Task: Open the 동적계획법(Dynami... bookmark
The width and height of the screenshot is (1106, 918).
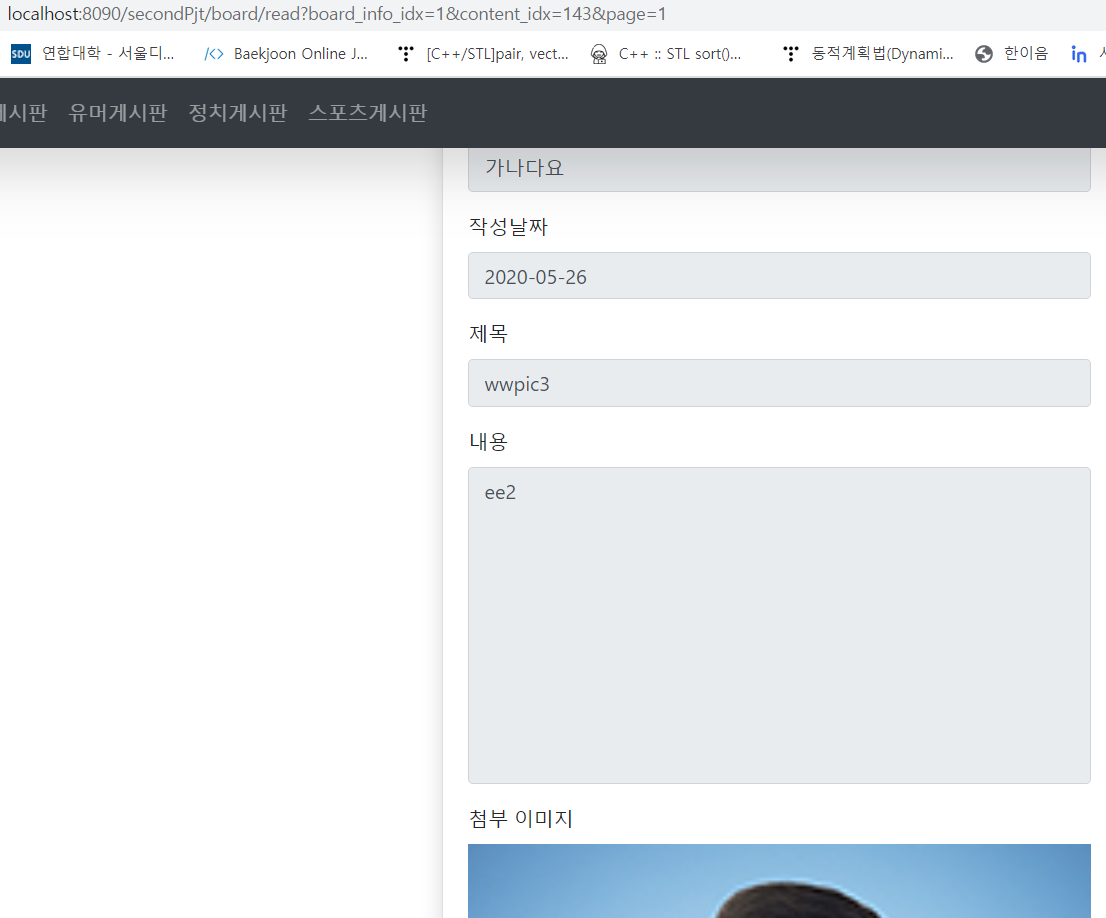Action: click(882, 54)
